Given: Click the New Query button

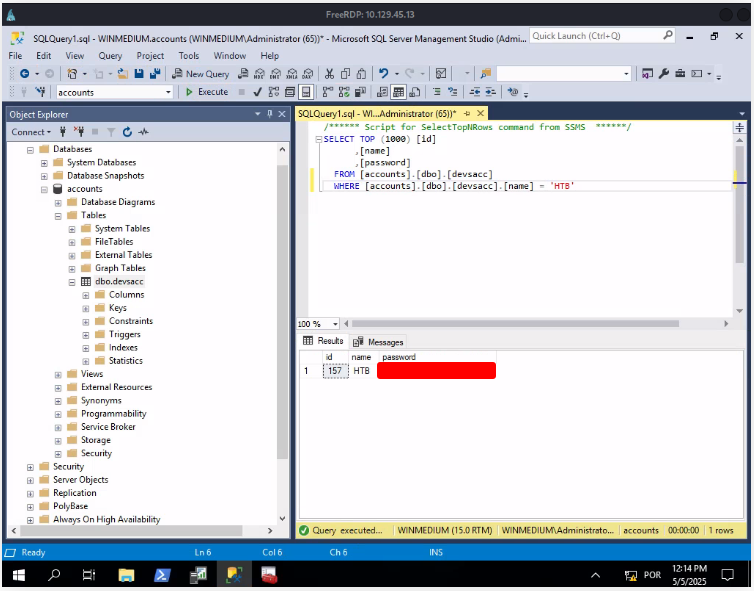Looking at the screenshot, I should tap(200, 74).
